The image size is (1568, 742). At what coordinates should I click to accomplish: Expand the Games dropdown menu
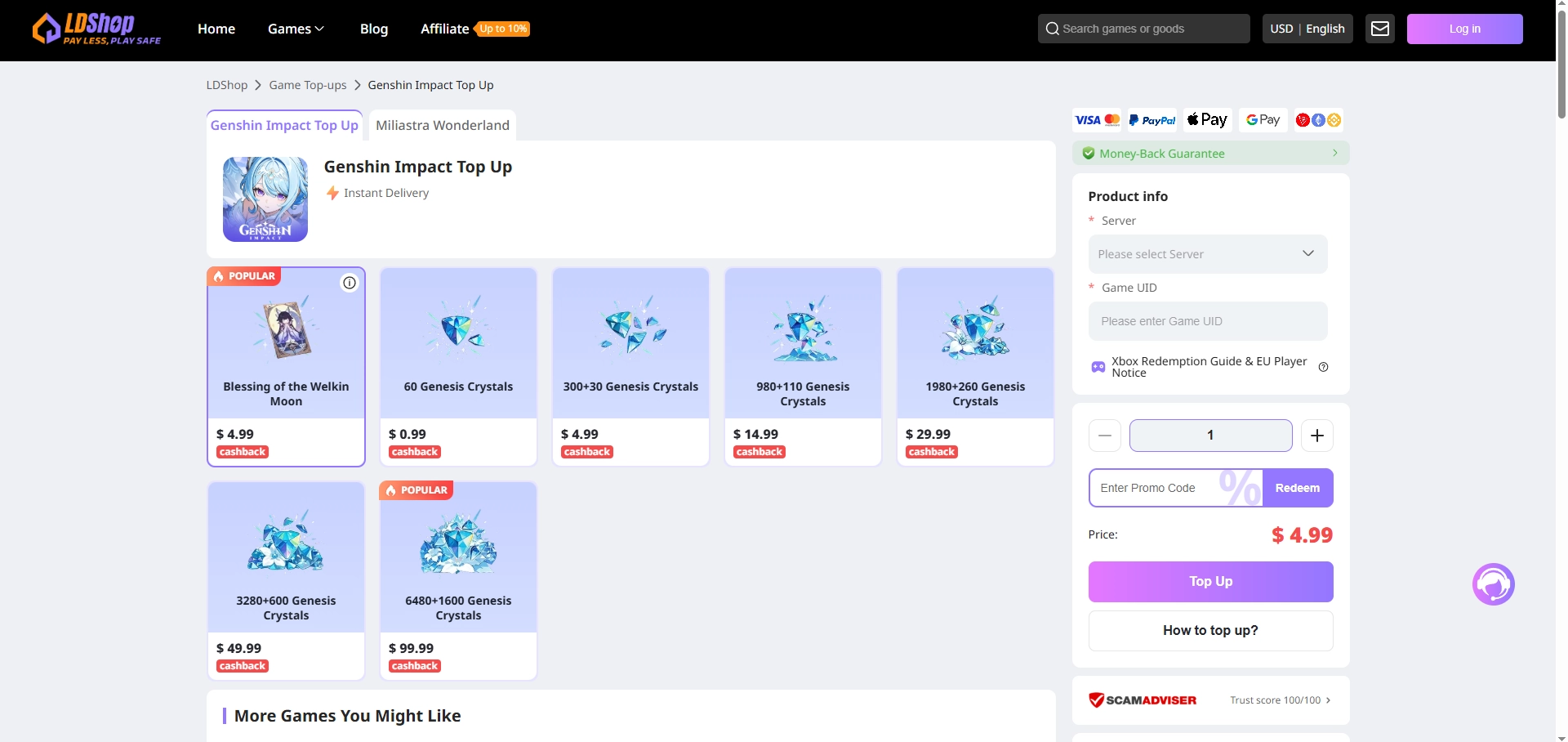pyautogui.click(x=296, y=29)
